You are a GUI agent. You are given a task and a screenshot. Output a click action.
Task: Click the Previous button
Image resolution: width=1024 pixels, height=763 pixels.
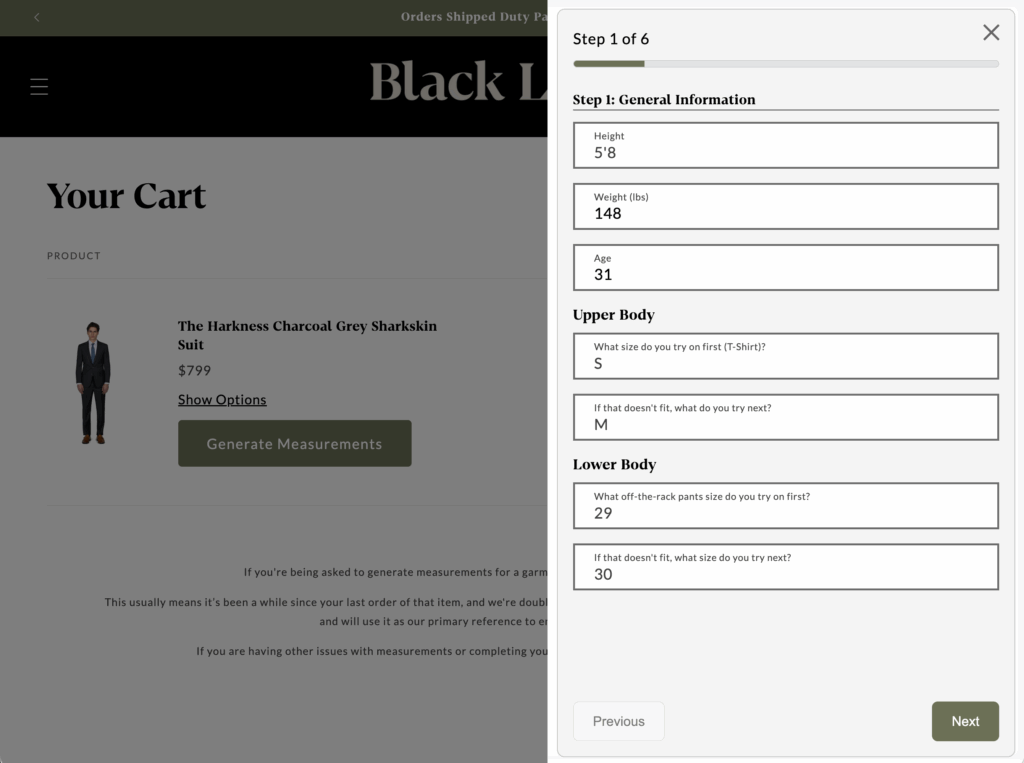pyautogui.click(x=618, y=721)
